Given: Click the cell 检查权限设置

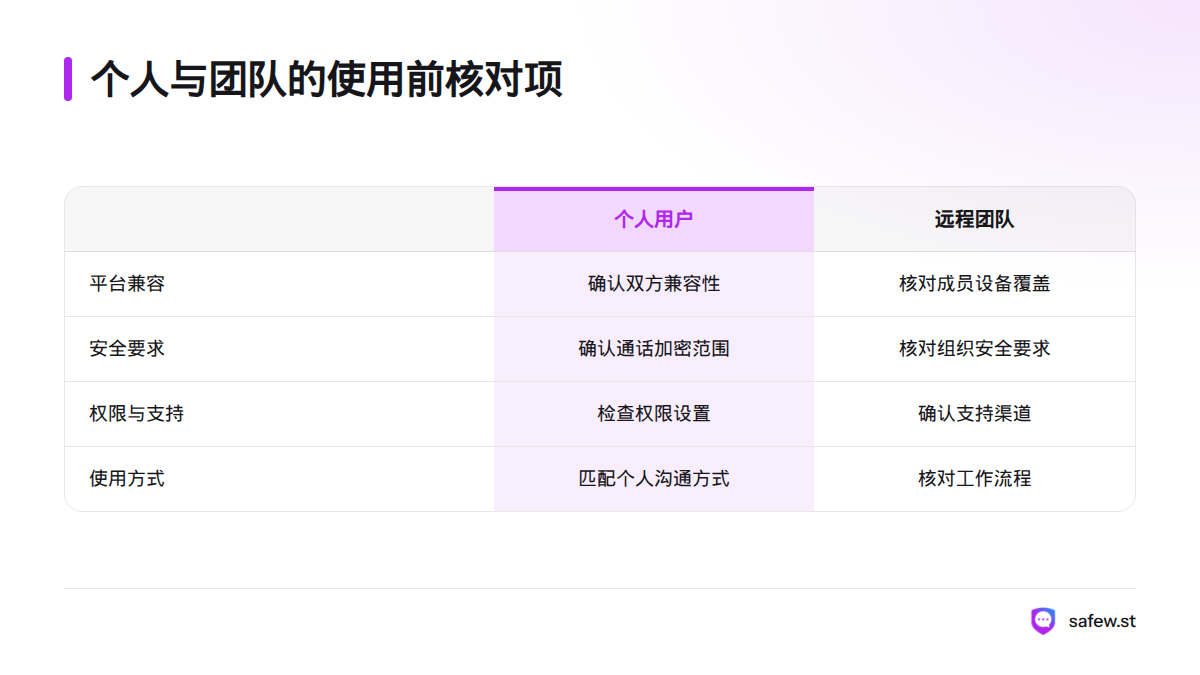Looking at the screenshot, I should coord(654,414).
